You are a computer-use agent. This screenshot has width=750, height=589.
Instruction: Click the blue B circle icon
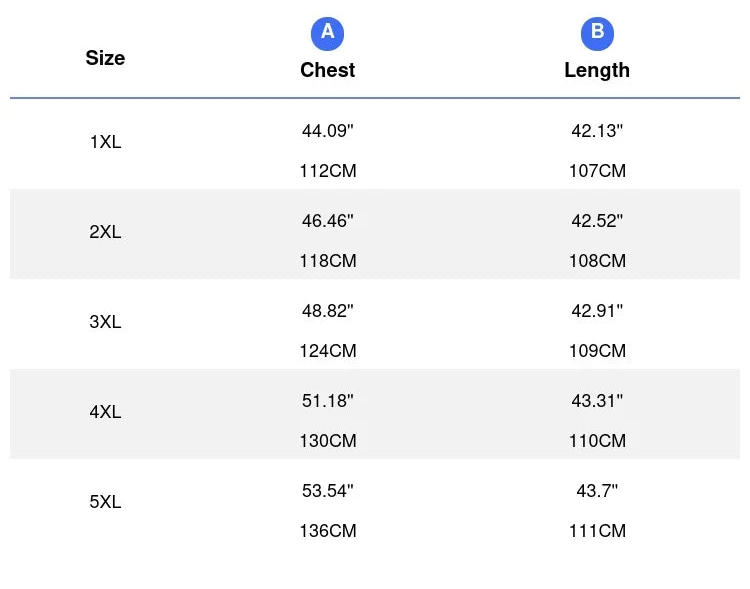point(597,34)
